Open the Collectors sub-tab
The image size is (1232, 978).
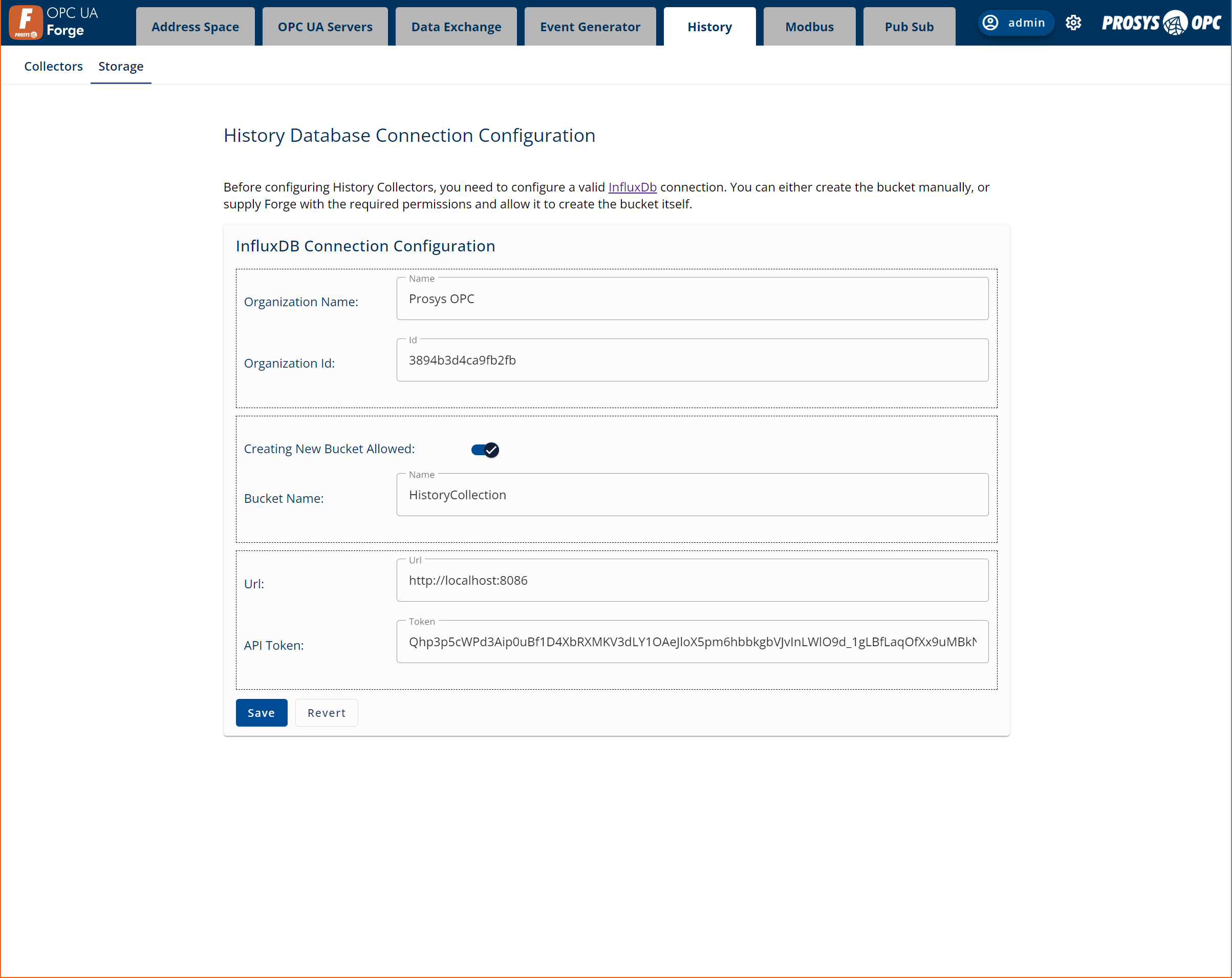(53, 66)
